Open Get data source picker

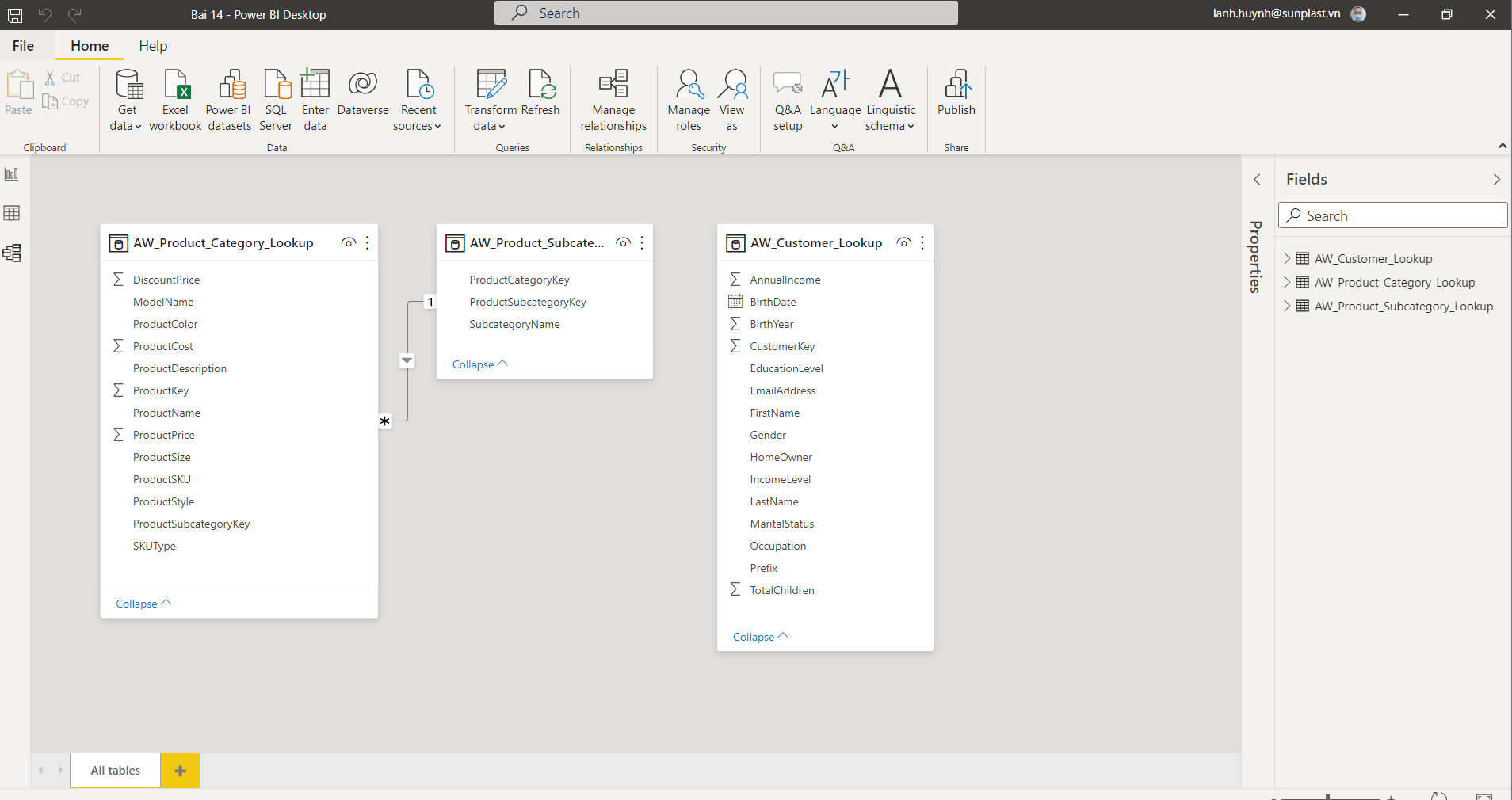point(126,100)
